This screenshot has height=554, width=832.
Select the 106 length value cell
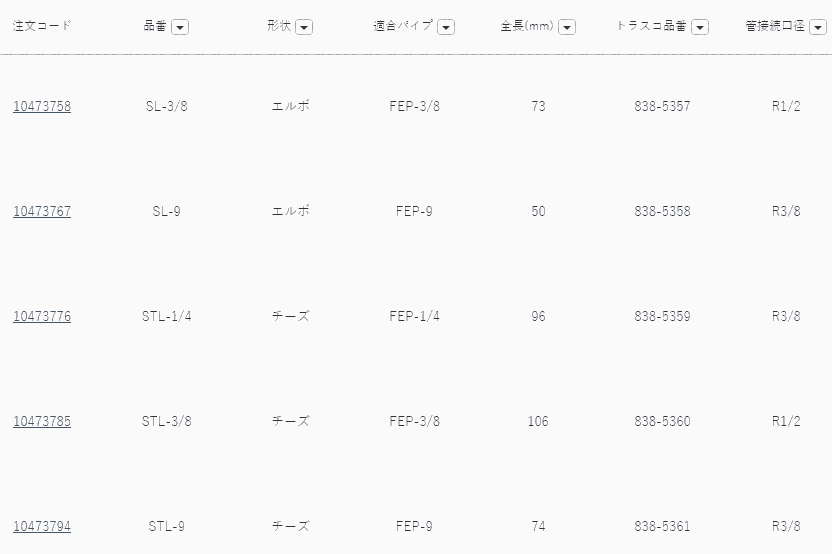click(538, 421)
